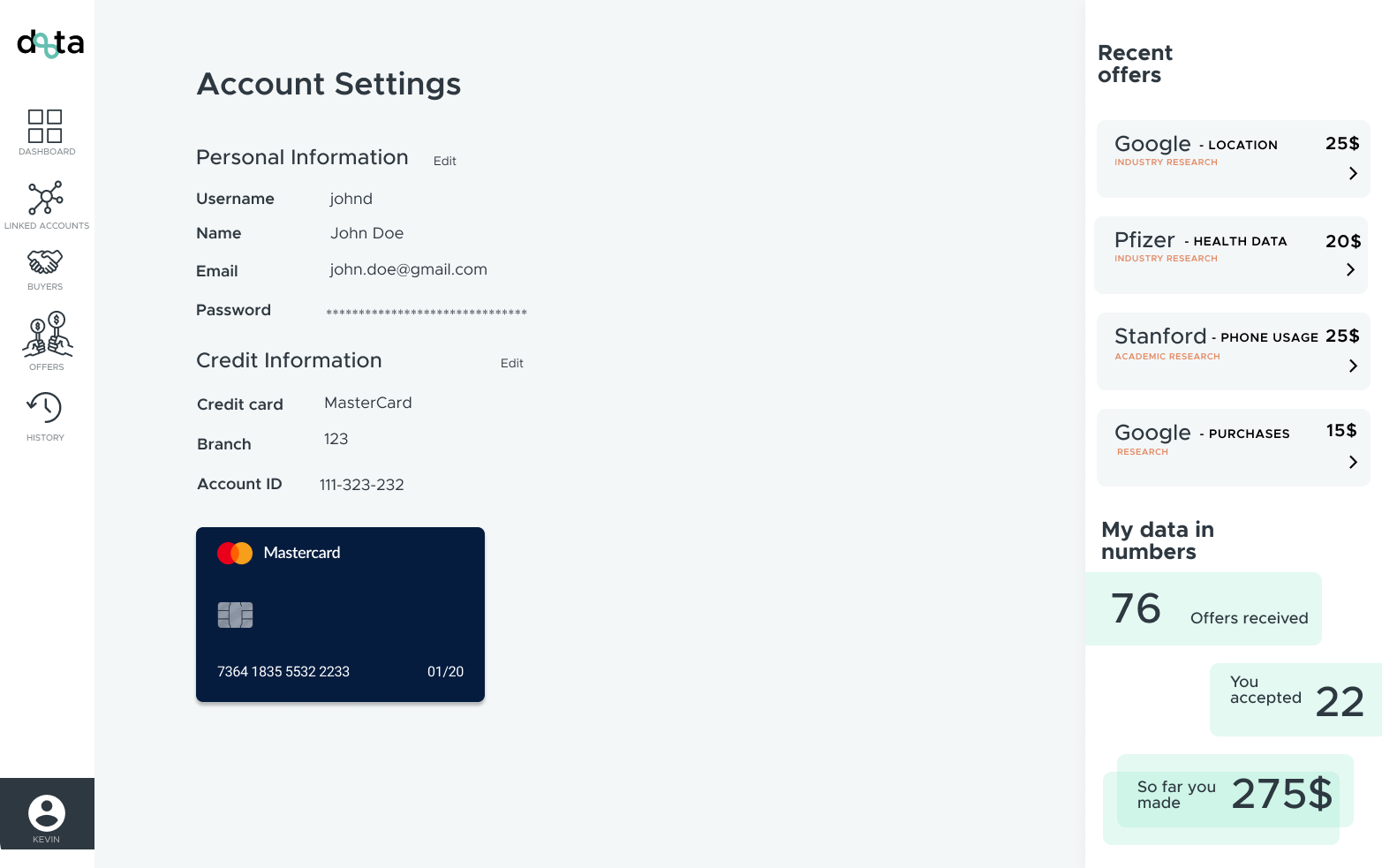Click the email john.doe@gmail.com

pyautogui.click(x=408, y=270)
